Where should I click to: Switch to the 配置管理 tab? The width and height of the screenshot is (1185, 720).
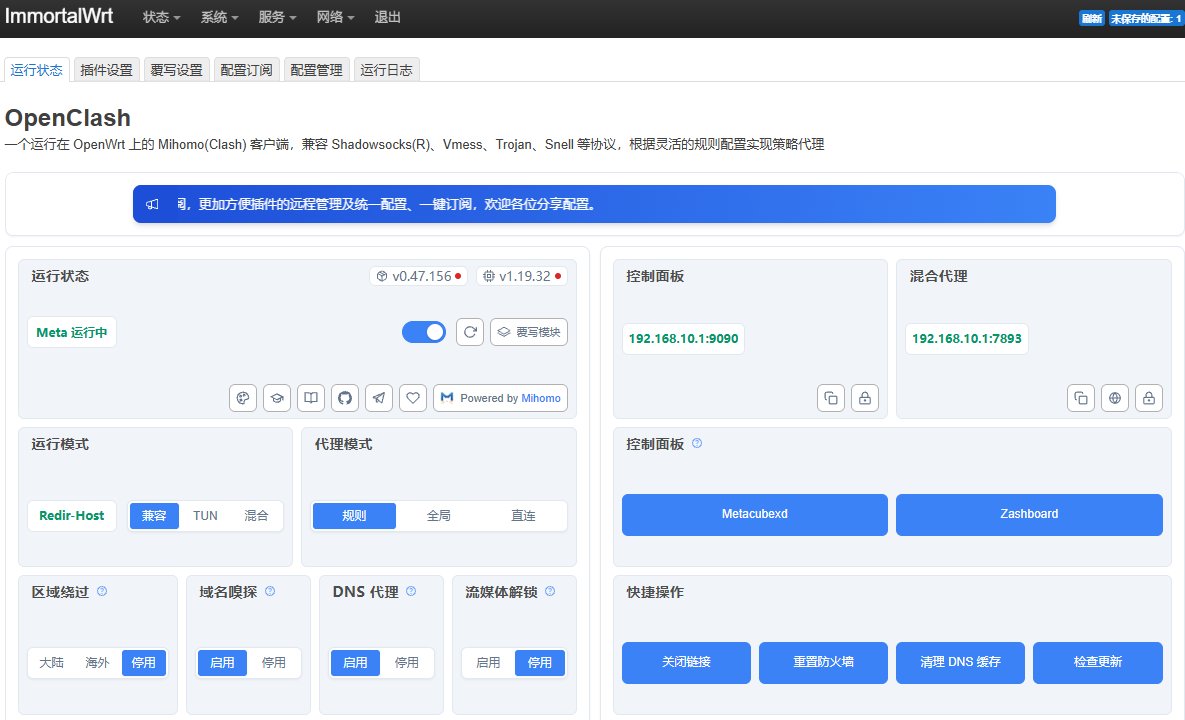click(x=316, y=70)
